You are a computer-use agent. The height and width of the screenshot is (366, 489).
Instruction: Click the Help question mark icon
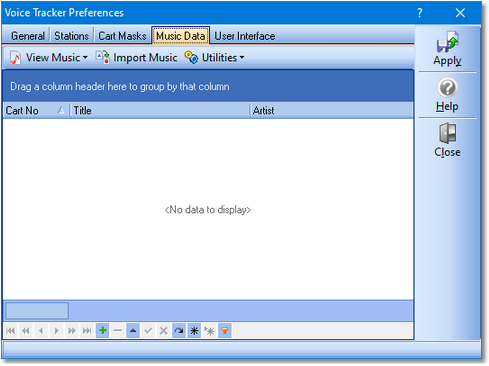(448, 88)
